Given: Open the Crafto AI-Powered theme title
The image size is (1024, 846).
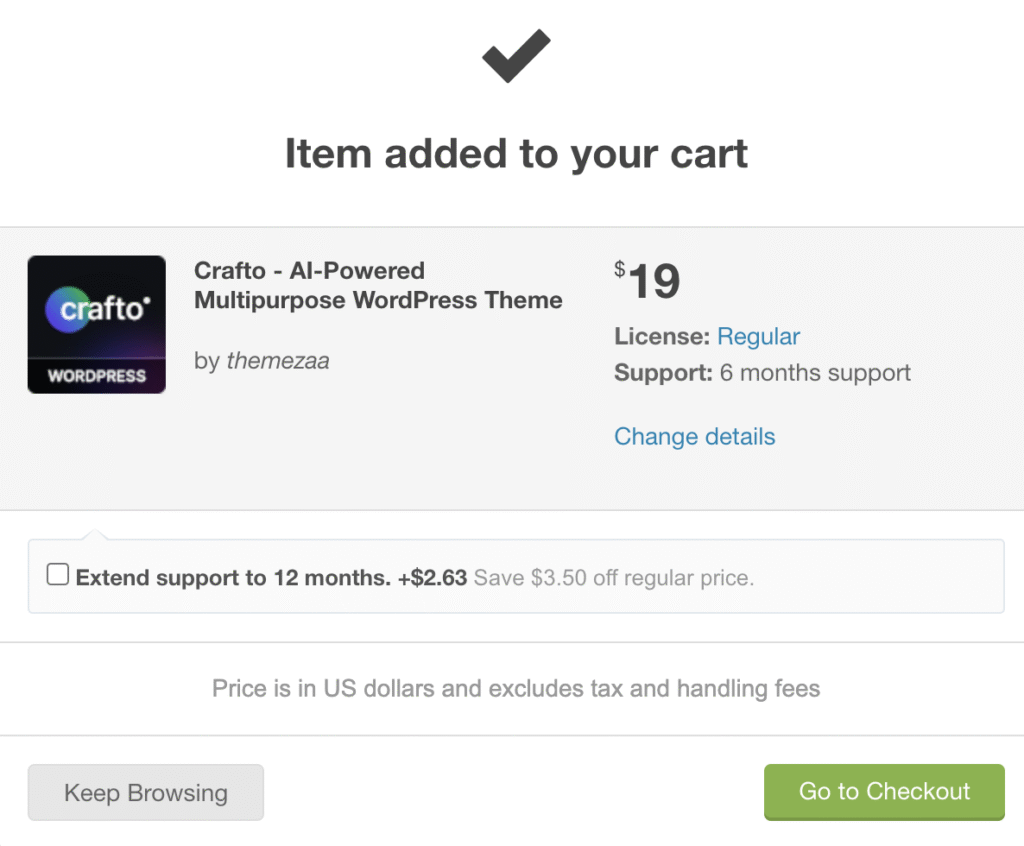Looking at the screenshot, I should pyautogui.click(x=378, y=285).
